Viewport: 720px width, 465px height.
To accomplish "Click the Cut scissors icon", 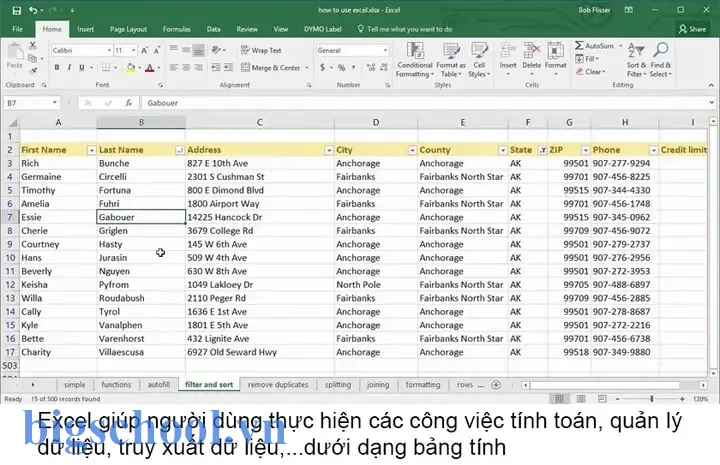I will click(x=33, y=45).
